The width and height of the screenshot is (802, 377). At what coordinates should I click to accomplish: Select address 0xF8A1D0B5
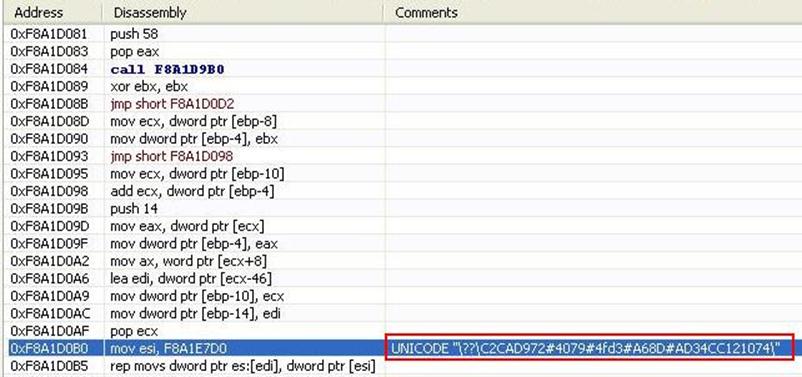[49, 366]
